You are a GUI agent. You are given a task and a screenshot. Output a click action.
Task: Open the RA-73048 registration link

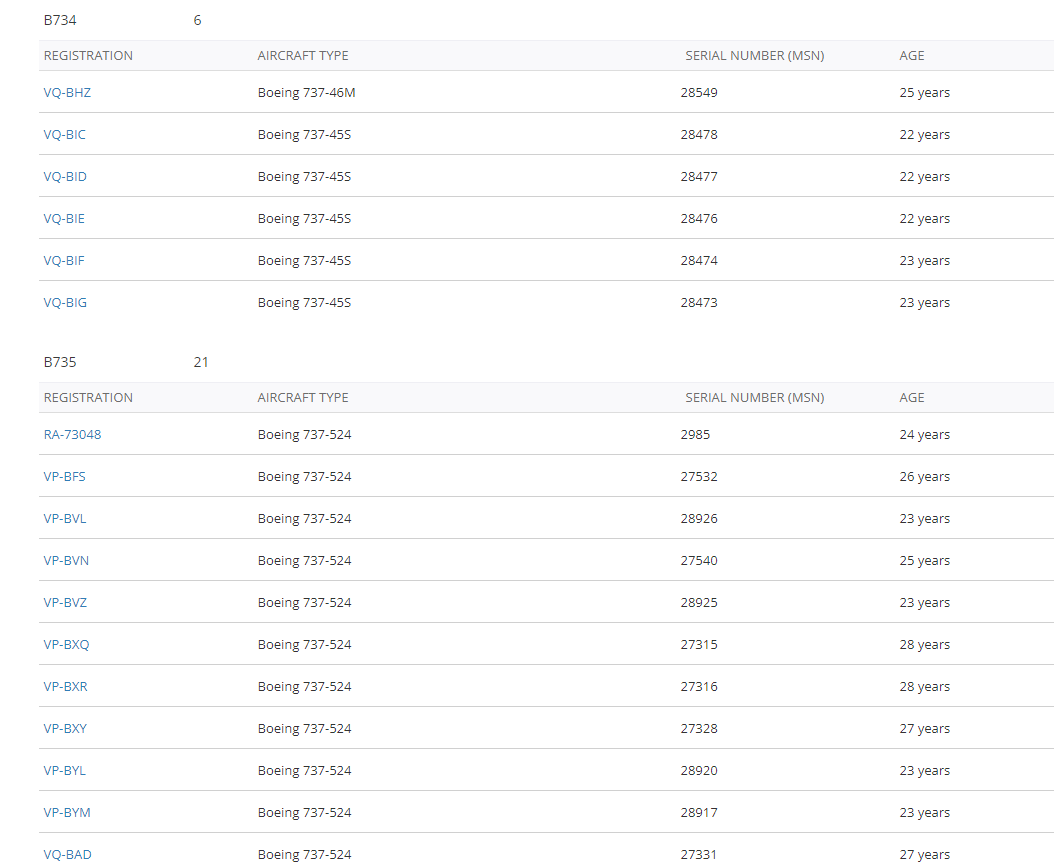pos(73,434)
